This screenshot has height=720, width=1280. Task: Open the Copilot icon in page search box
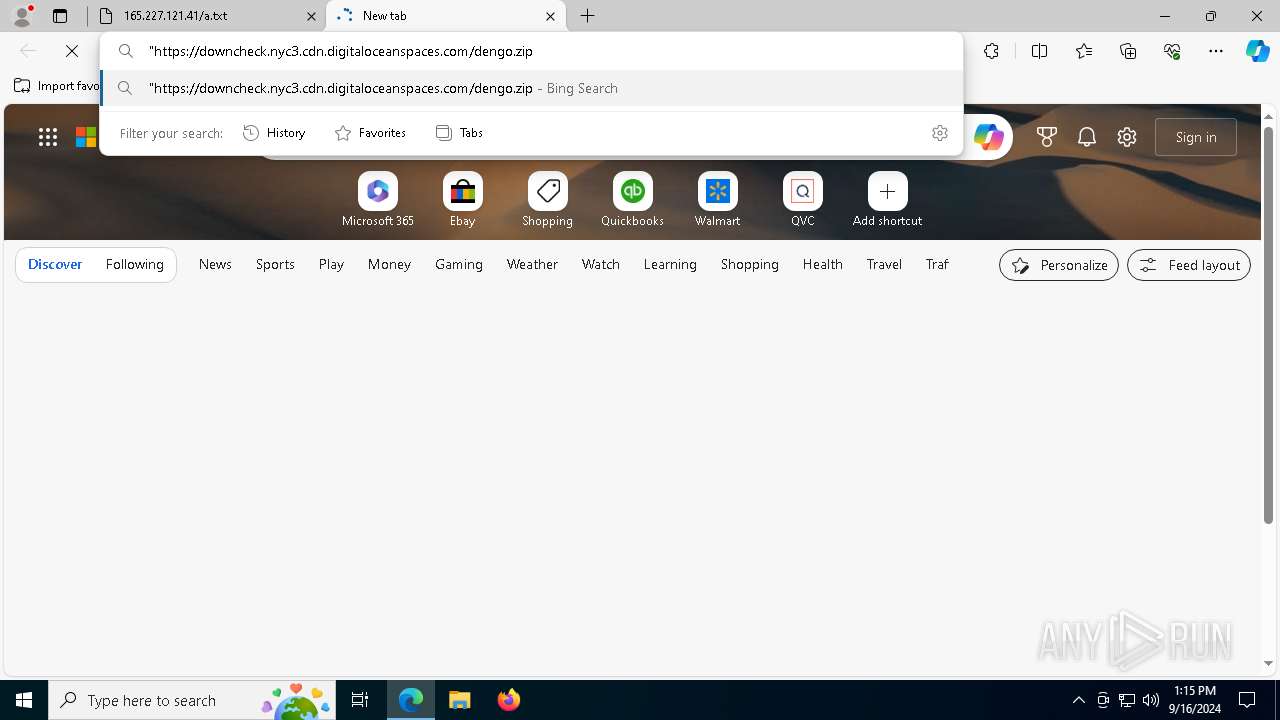tap(989, 137)
